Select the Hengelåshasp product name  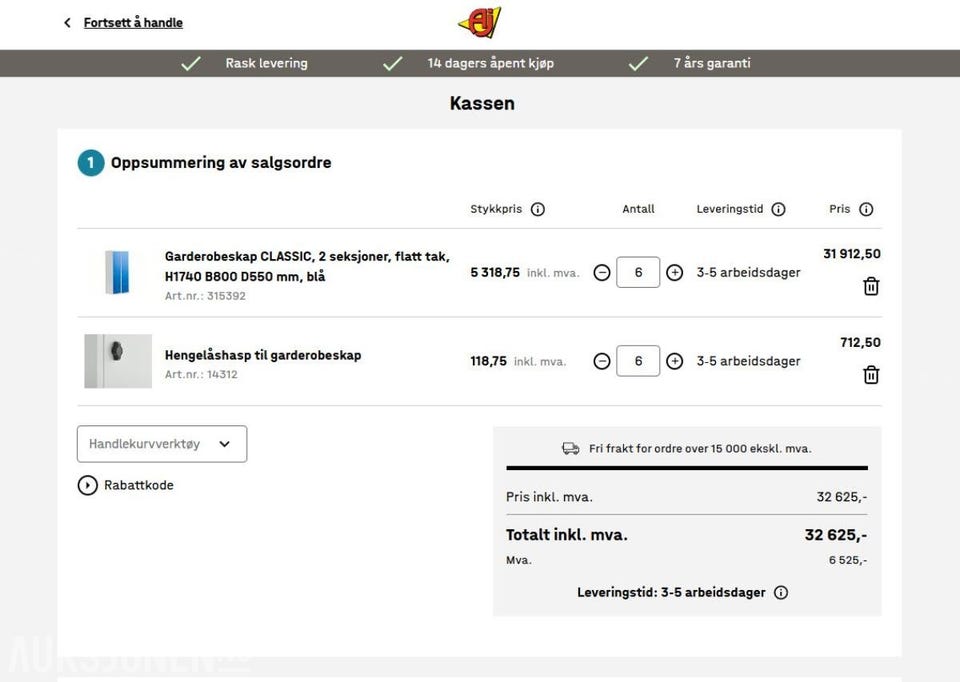pos(262,354)
